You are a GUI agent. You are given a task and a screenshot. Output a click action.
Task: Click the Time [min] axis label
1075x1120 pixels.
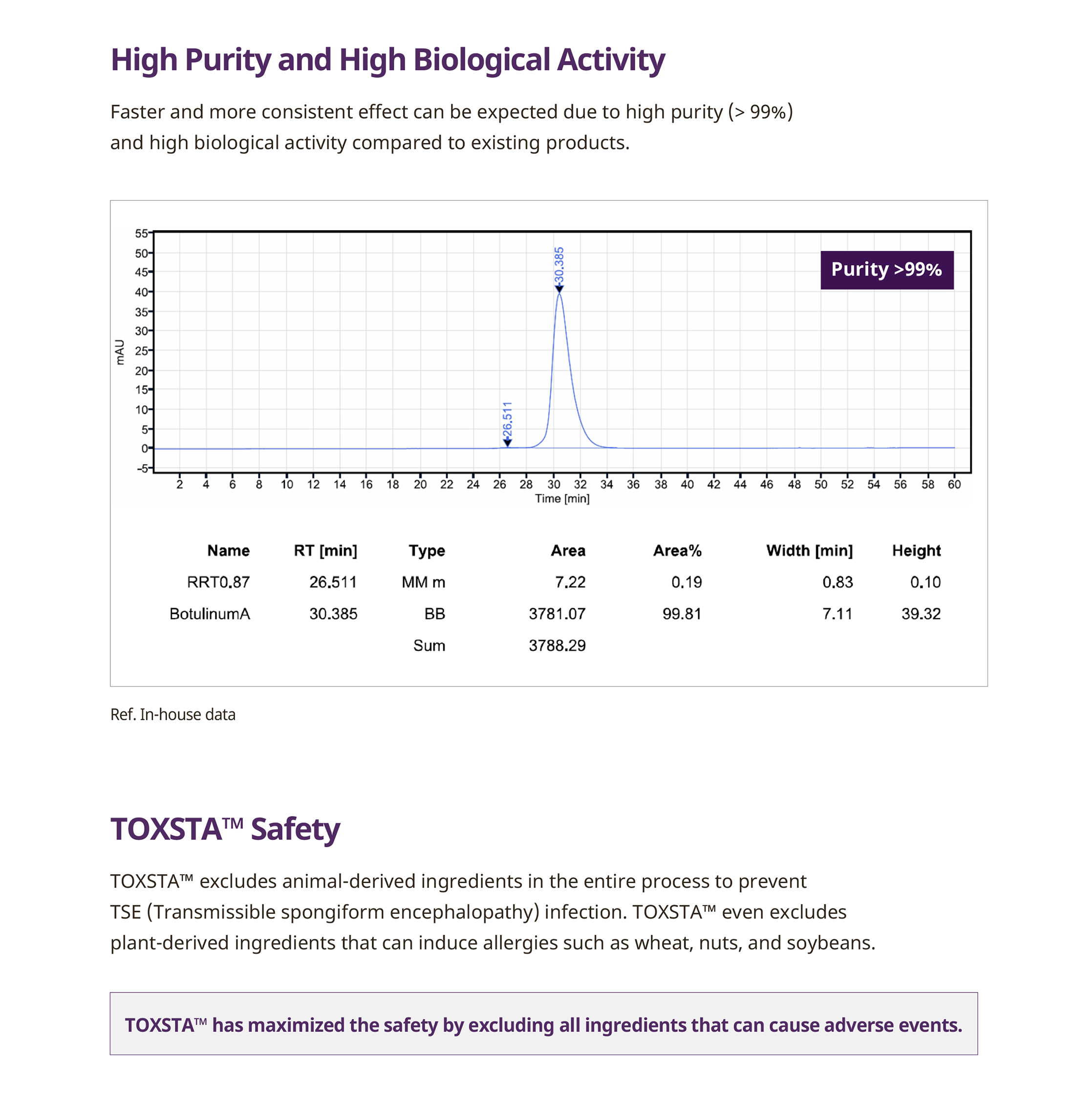(562, 499)
